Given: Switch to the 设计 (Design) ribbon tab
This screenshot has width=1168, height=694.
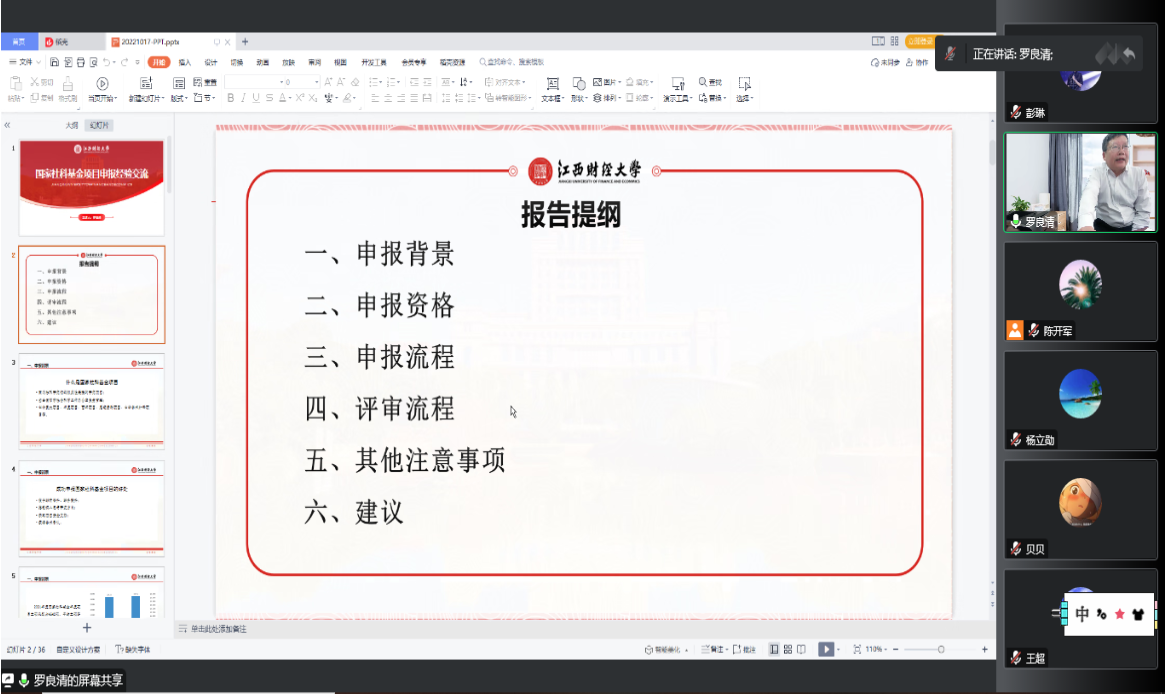Looking at the screenshot, I should (210, 62).
